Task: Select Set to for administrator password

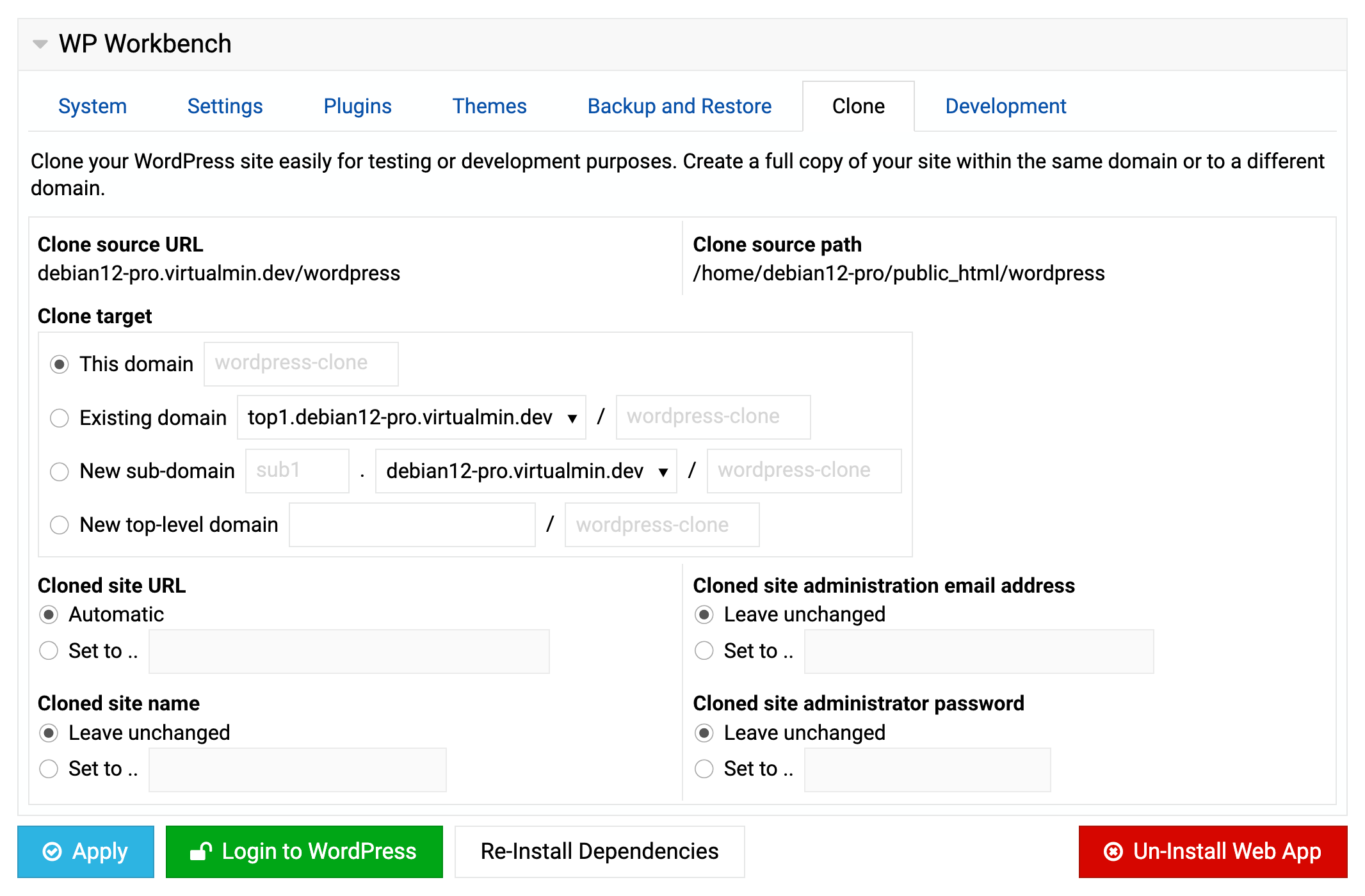Action: [704, 769]
